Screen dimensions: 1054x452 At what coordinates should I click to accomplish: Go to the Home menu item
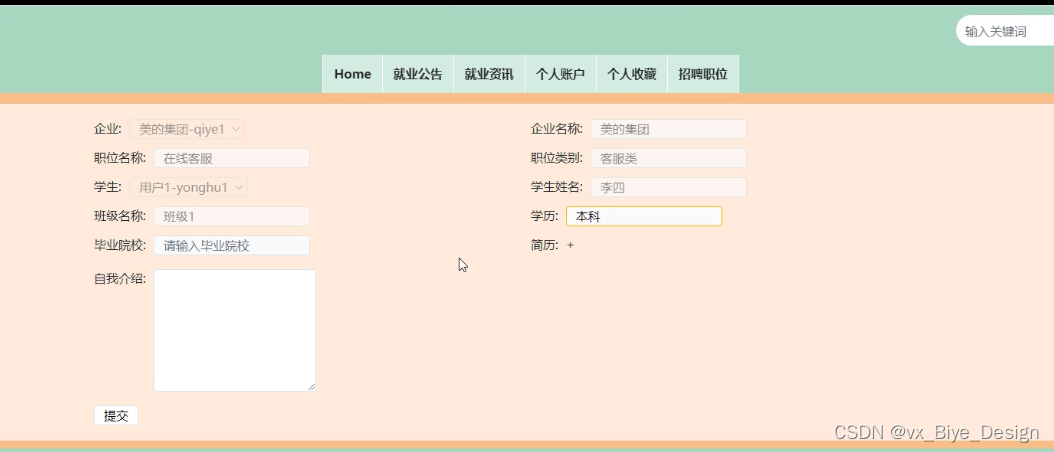pos(352,74)
